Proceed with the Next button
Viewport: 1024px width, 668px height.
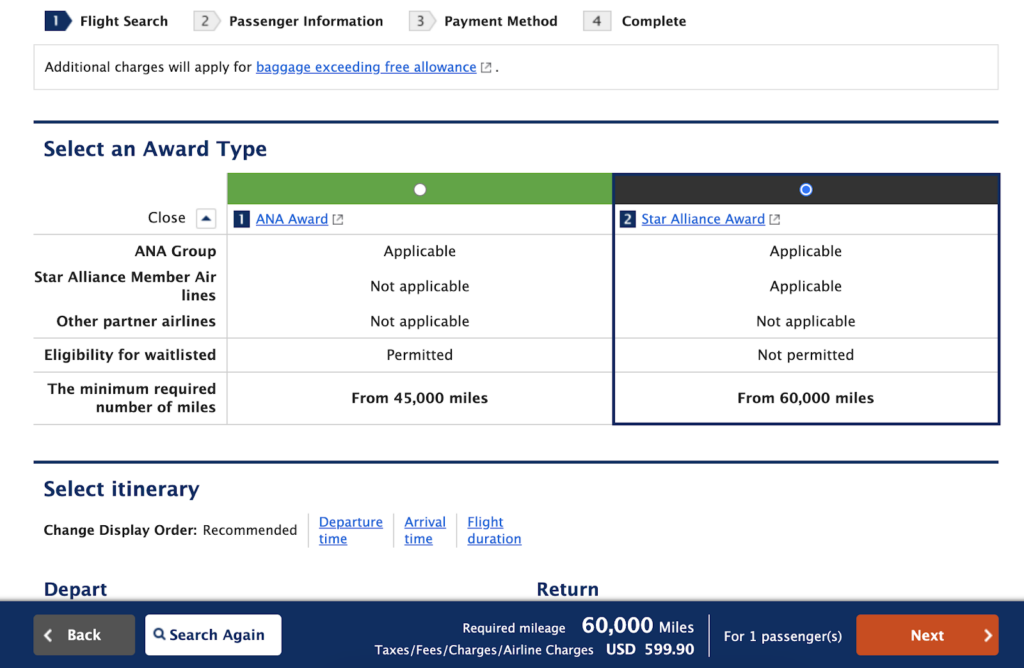point(927,635)
